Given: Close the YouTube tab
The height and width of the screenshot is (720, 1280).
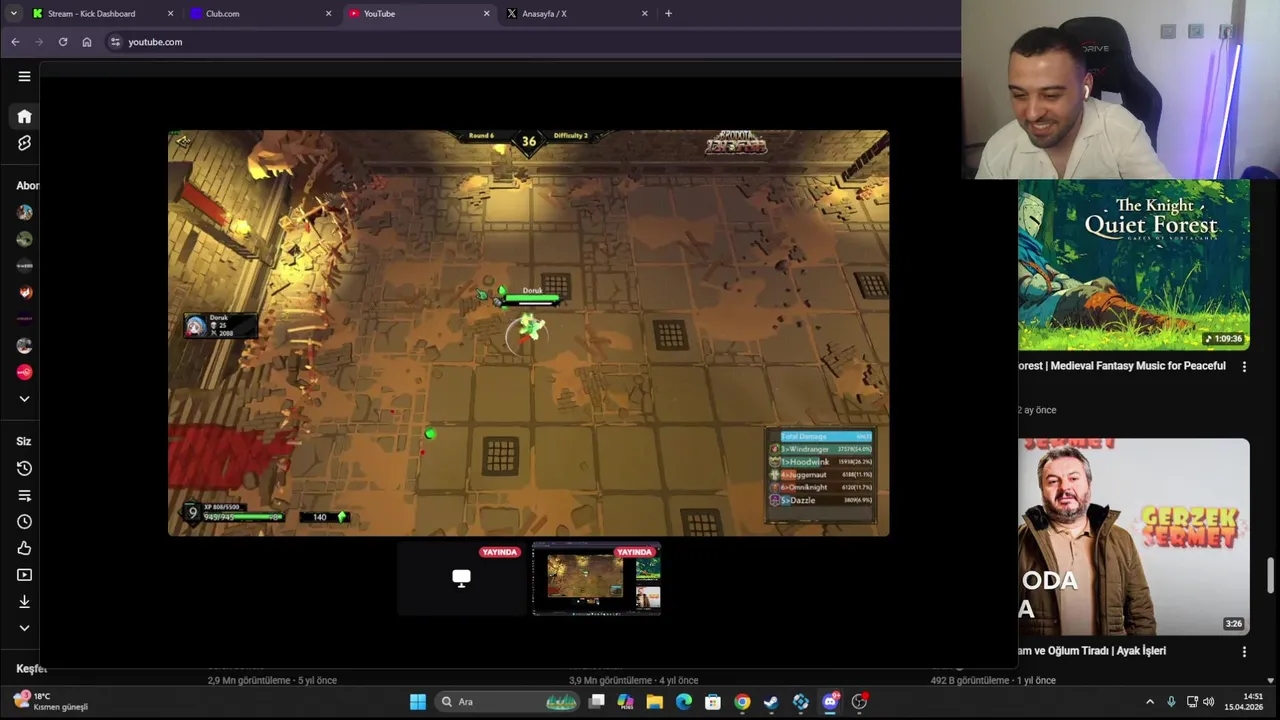Looking at the screenshot, I should [487, 14].
